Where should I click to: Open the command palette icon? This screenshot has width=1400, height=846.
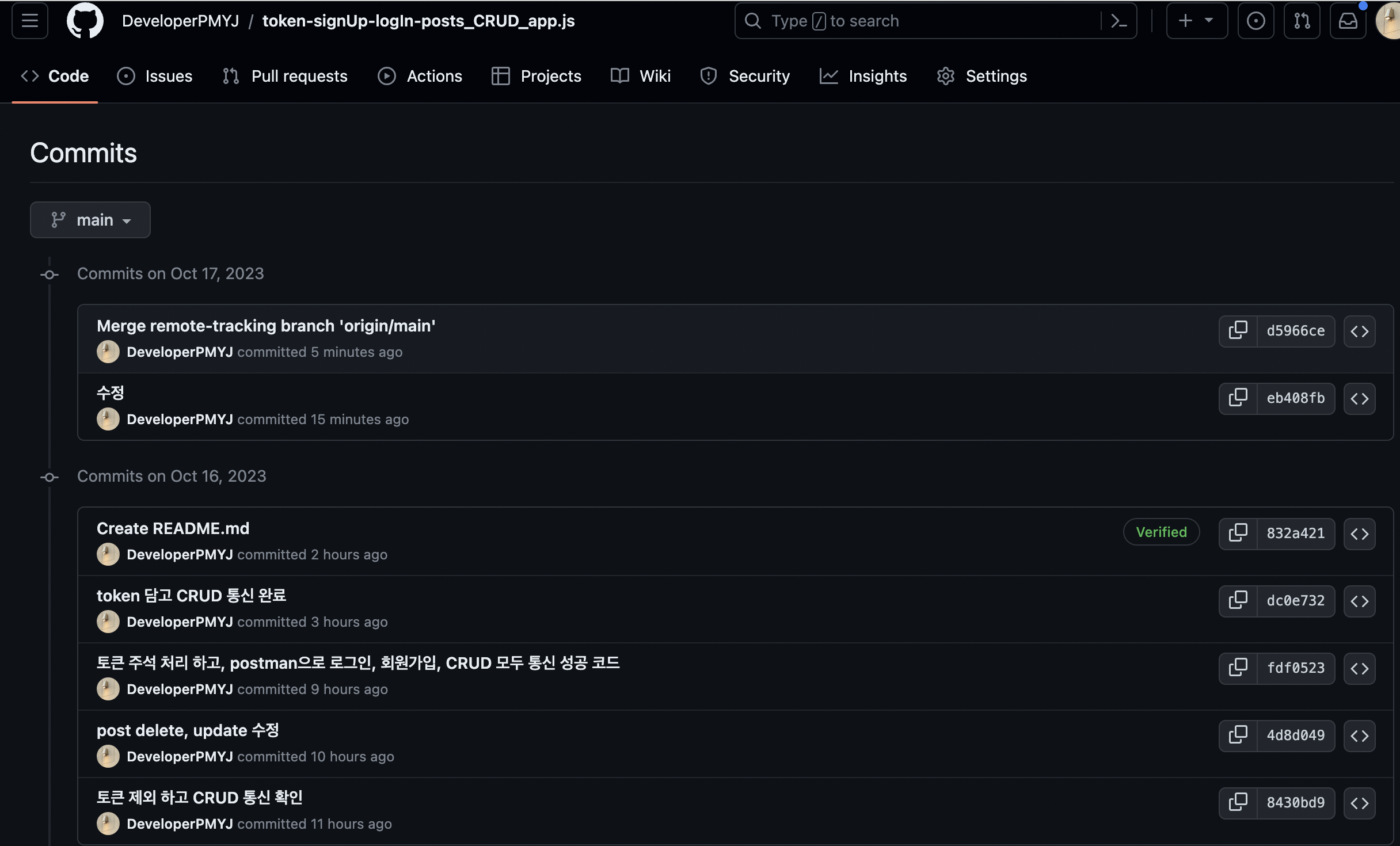tap(1119, 21)
